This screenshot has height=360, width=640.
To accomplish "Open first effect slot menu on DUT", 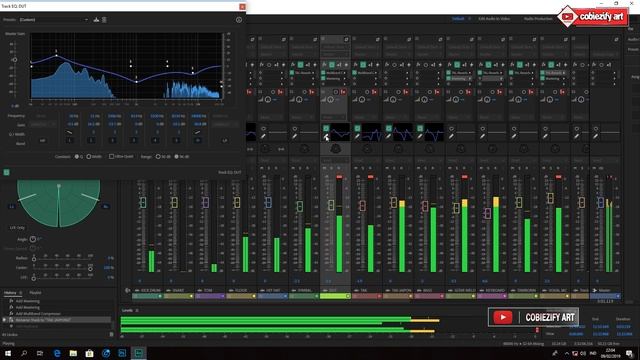I will pos(345,73).
